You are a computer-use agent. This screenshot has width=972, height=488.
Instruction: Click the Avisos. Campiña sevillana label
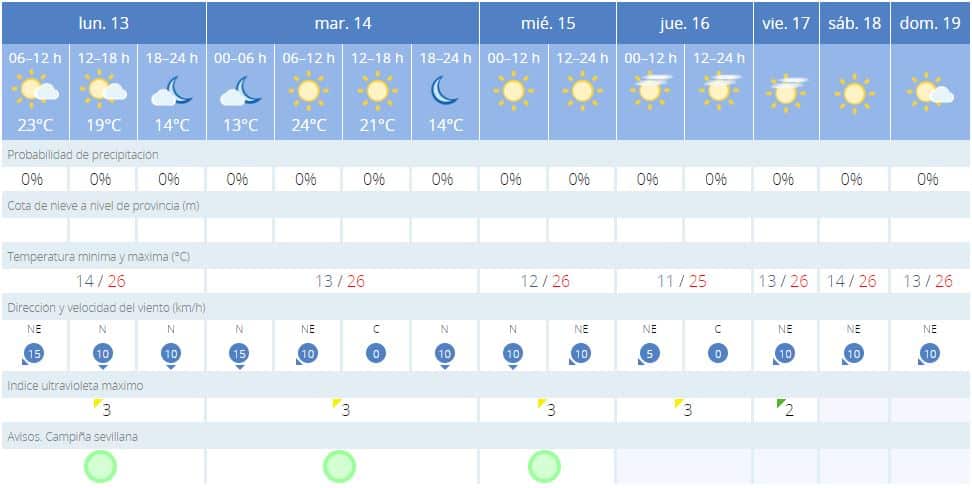coord(73,437)
